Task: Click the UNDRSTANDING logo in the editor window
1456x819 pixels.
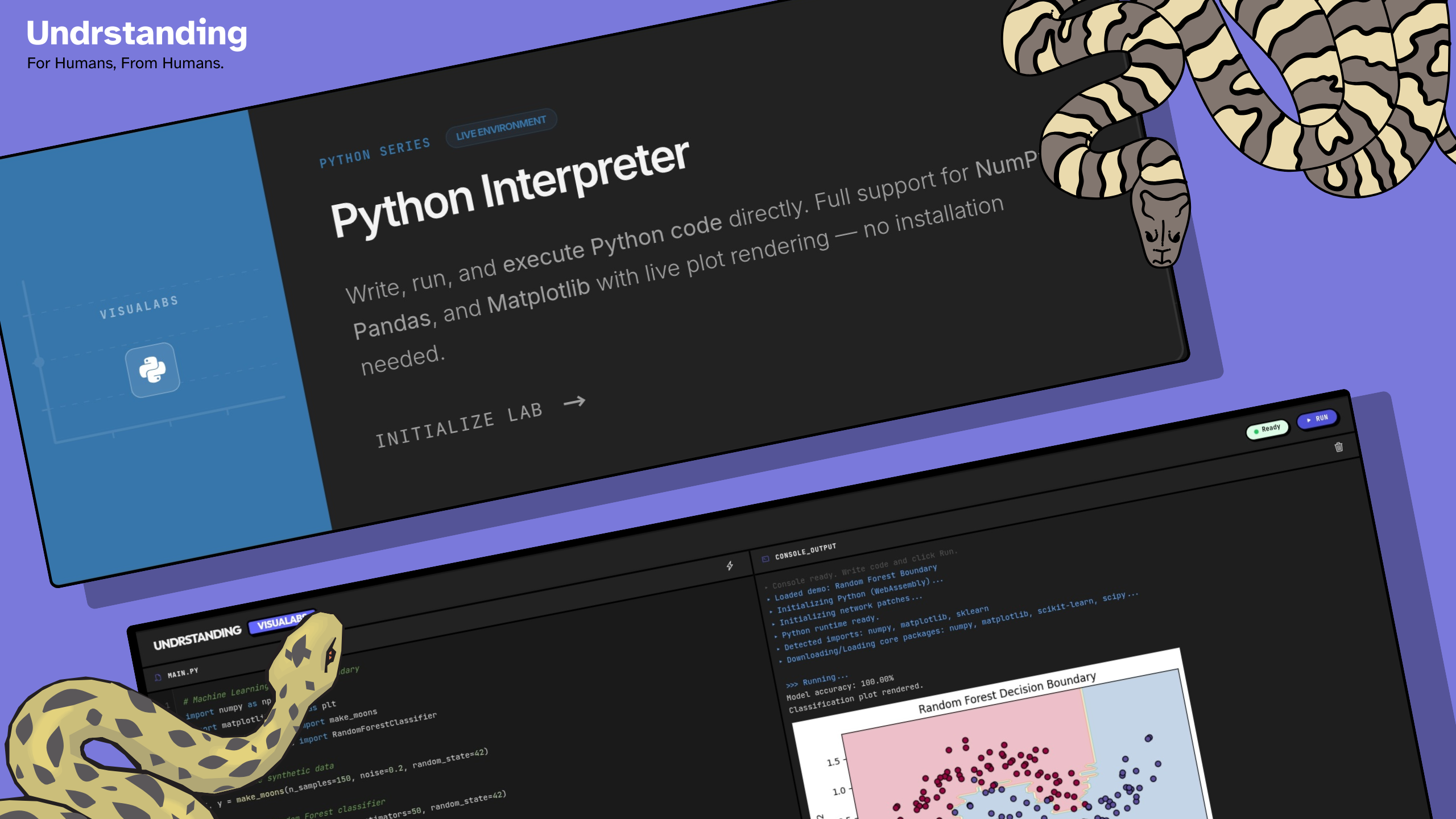Action: 197,638
